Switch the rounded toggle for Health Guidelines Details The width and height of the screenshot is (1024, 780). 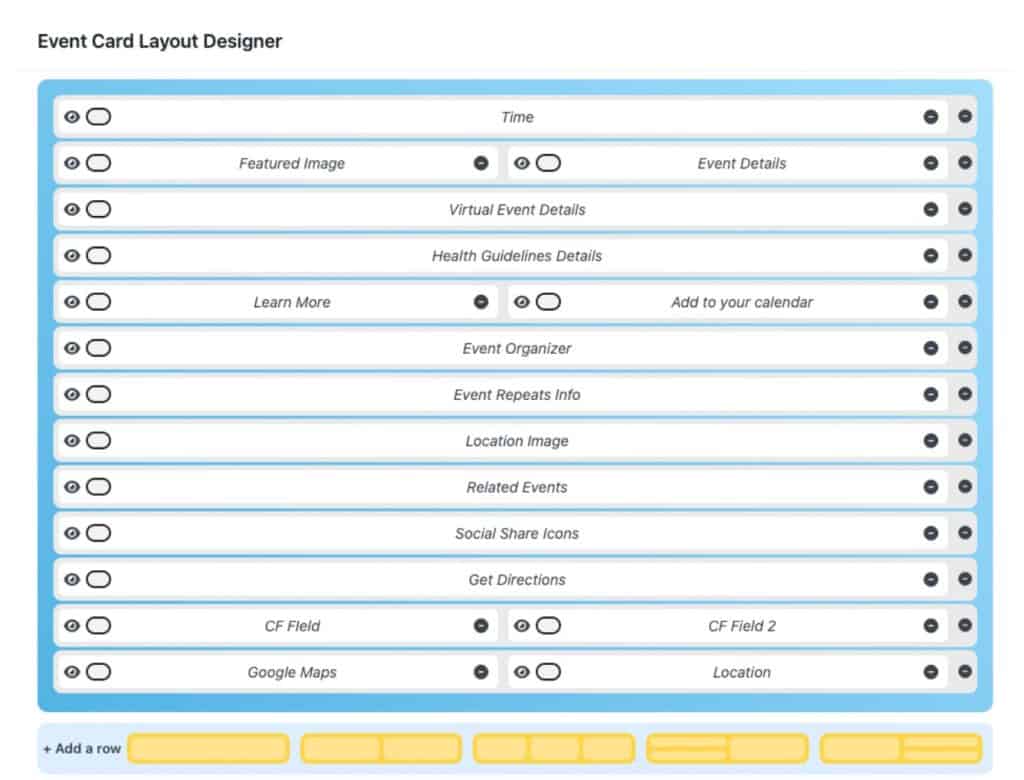pyautogui.click(x=99, y=255)
